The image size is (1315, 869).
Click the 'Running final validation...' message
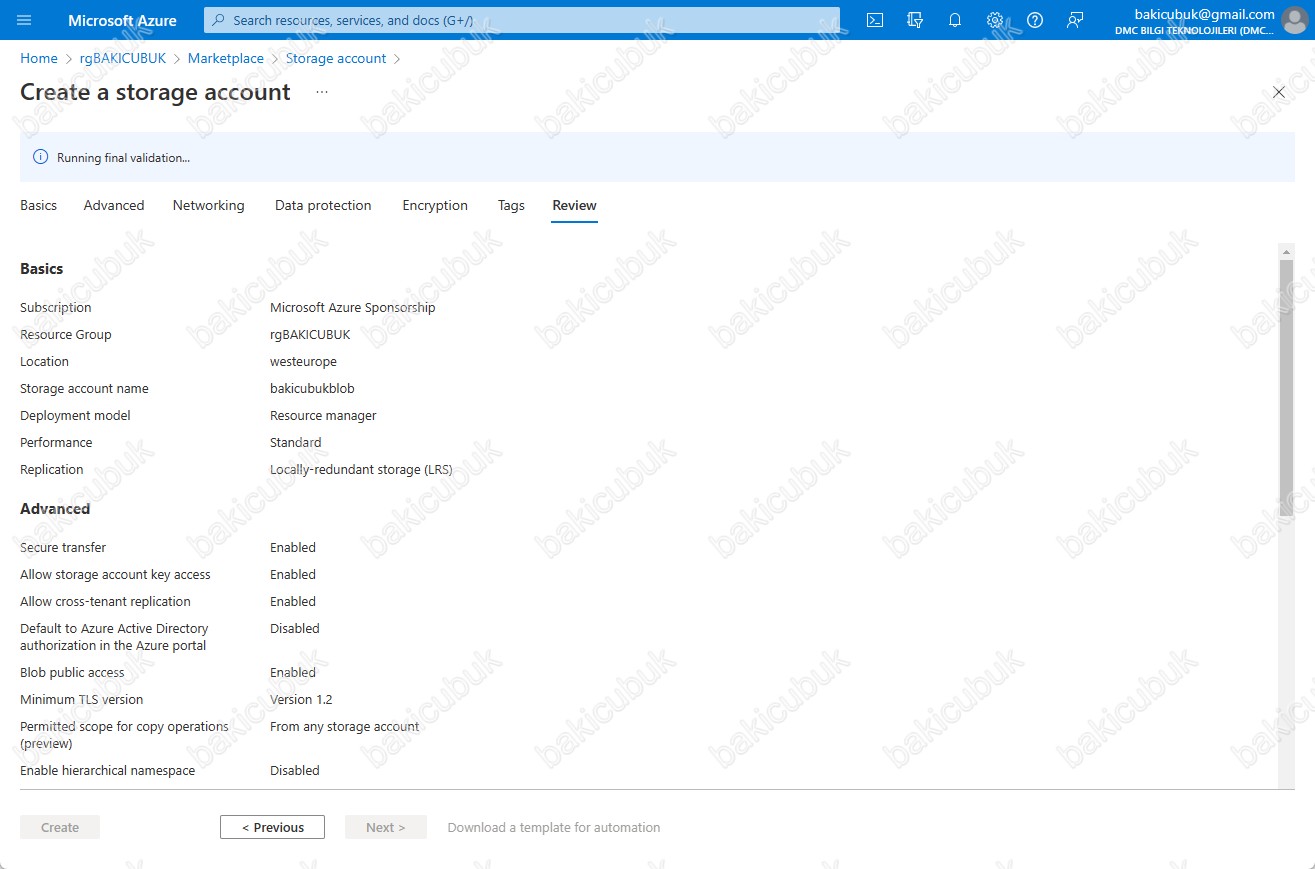click(x=123, y=158)
